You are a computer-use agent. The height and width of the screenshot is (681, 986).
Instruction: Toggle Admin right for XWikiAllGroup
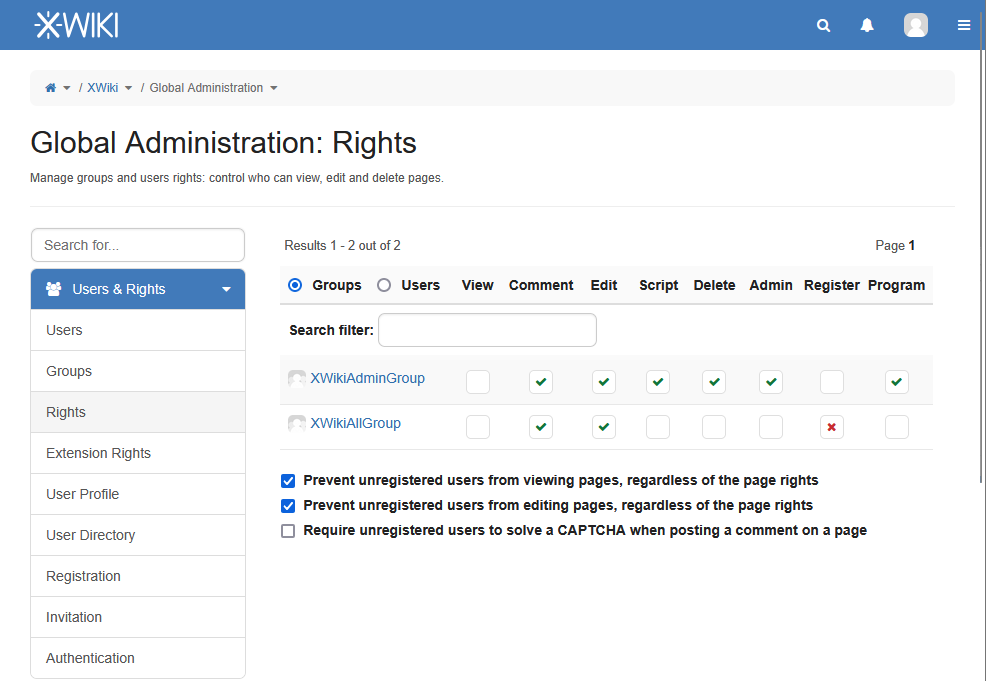(771, 427)
